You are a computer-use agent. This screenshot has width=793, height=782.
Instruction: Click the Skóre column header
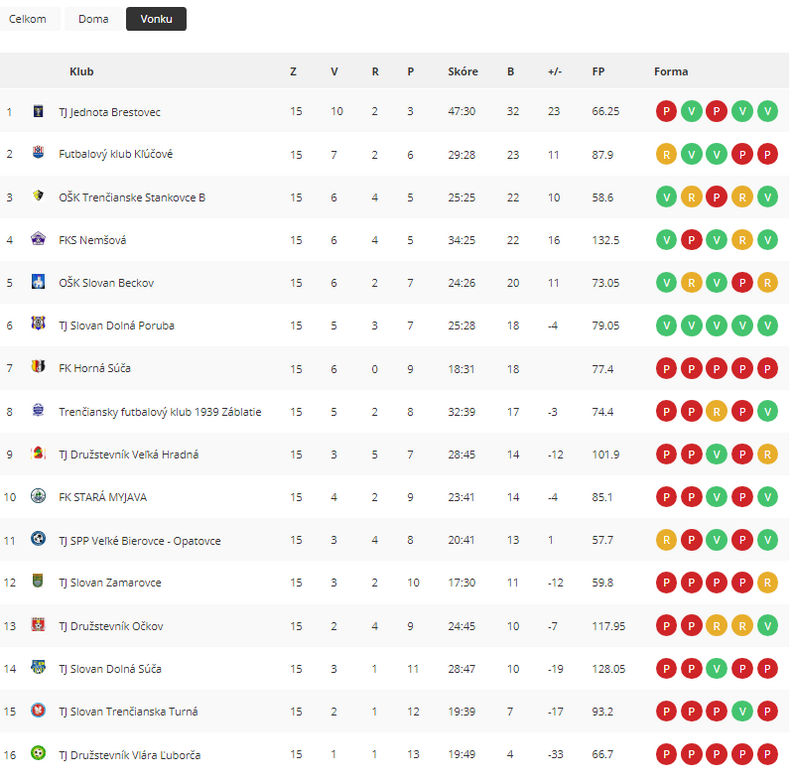click(463, 72)
